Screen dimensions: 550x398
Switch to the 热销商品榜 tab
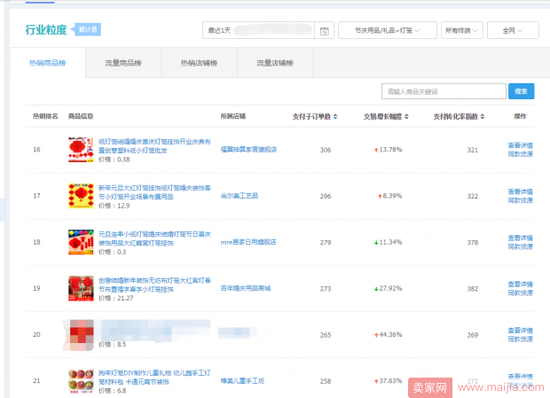click(48, 63)
